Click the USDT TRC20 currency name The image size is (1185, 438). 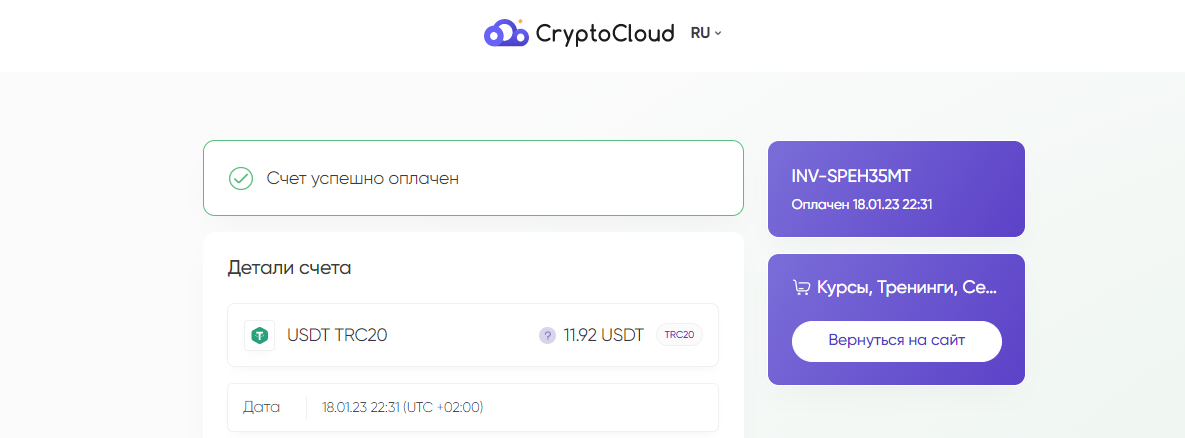pyautogui.click(x=337, y=335)
